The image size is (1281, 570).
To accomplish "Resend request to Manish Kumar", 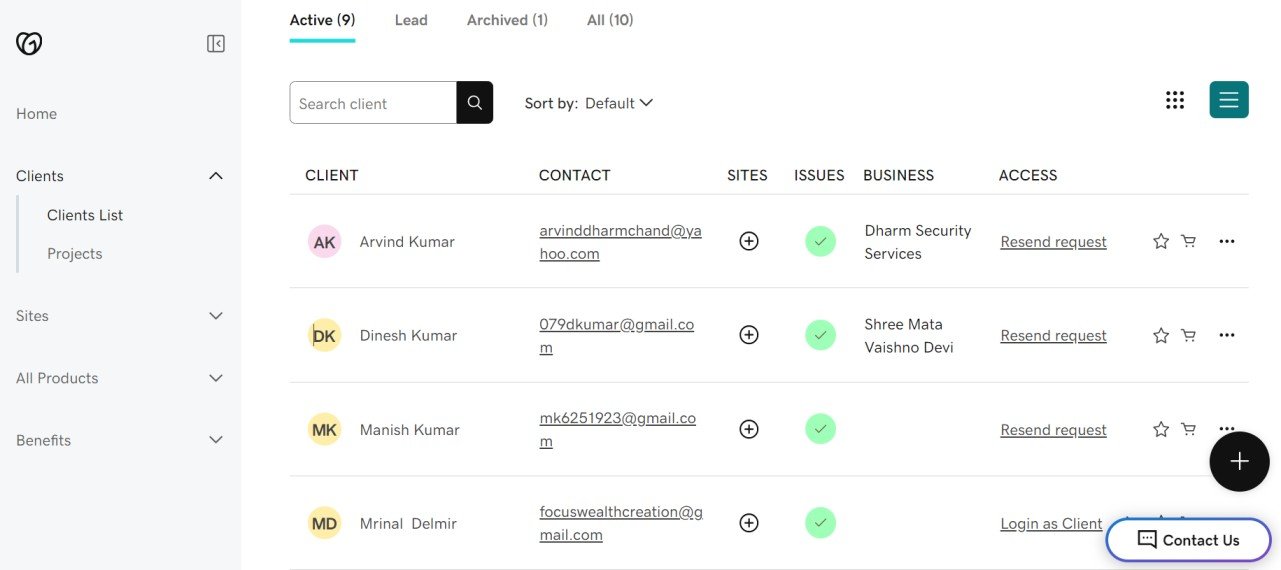I will (x=1053, y=430).
